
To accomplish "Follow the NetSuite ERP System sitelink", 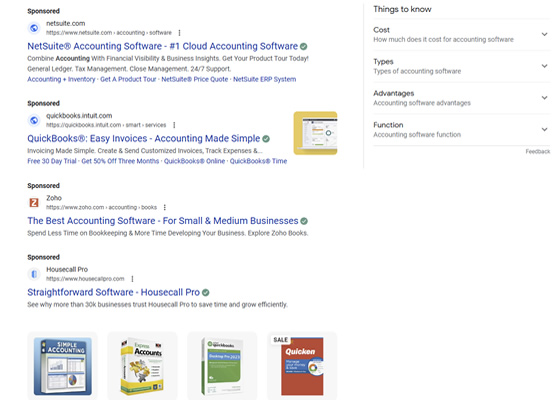I will (265, 79).
